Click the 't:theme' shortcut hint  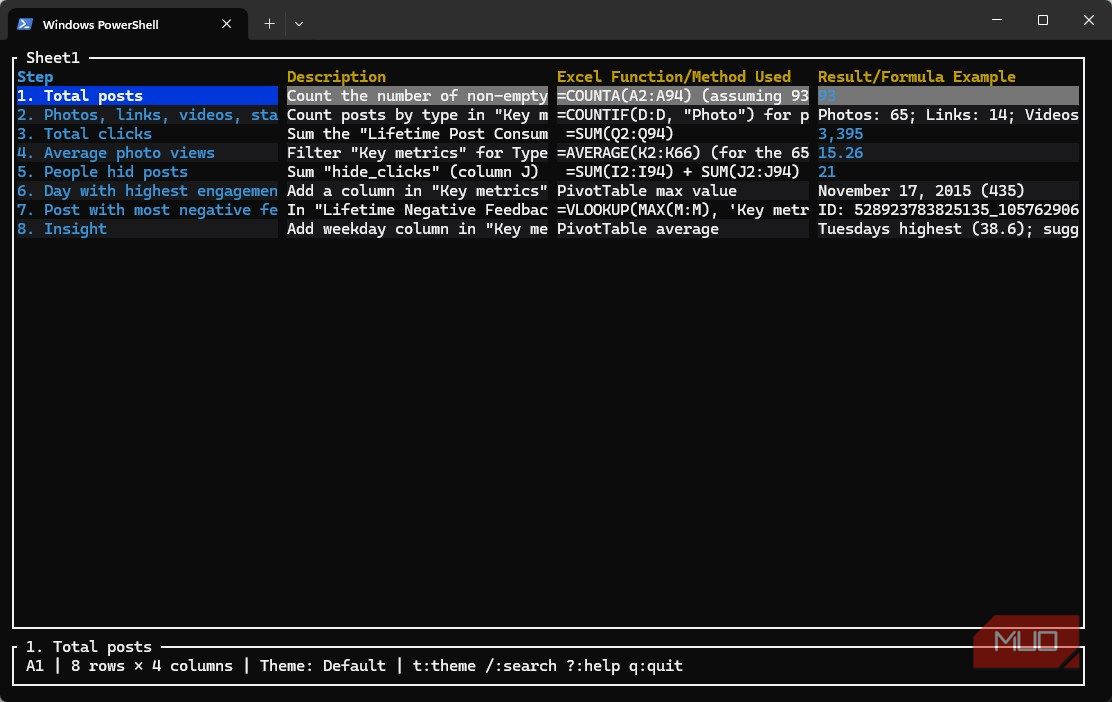(444, 666)
